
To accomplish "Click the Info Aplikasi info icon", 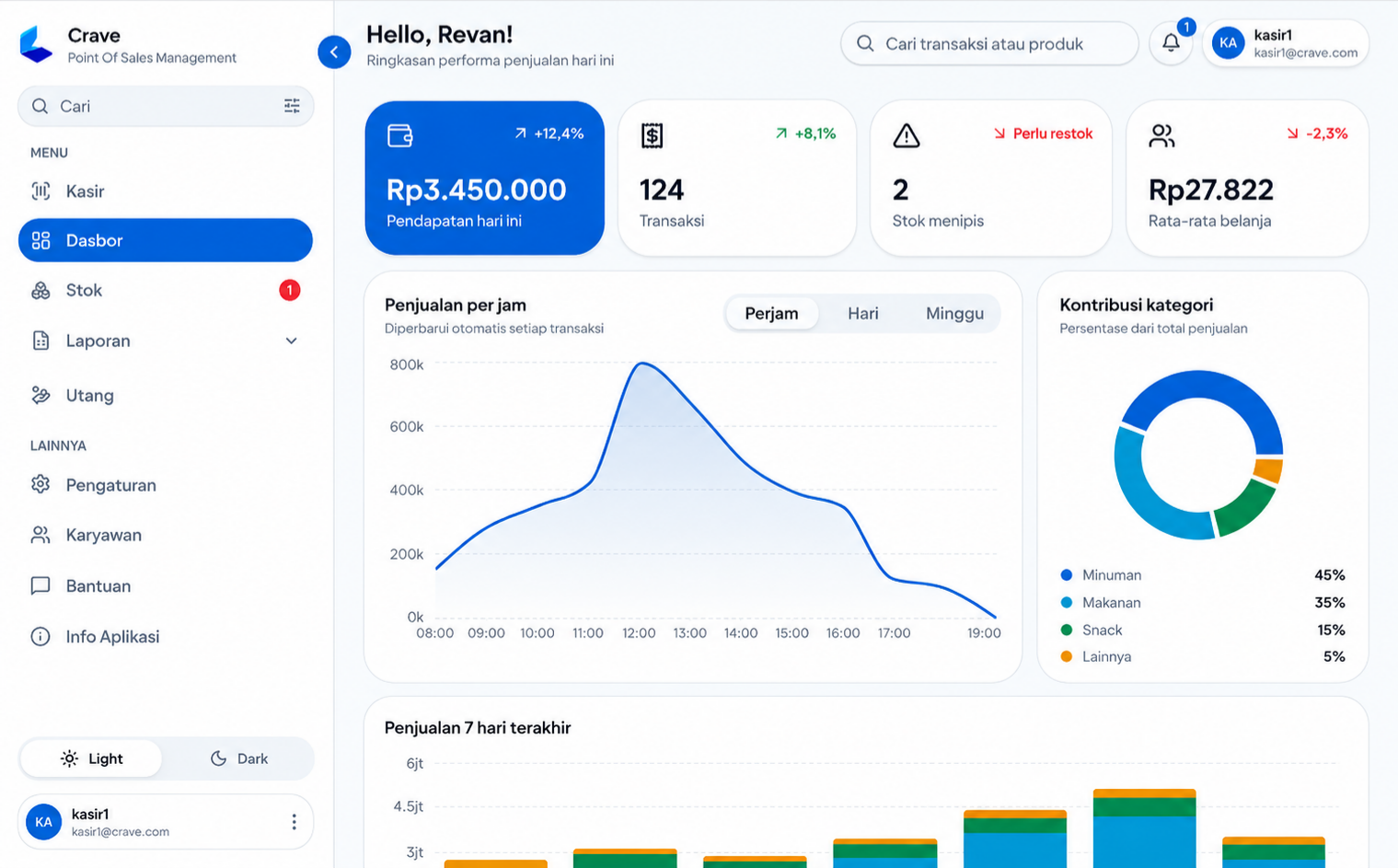I will 40,636.
